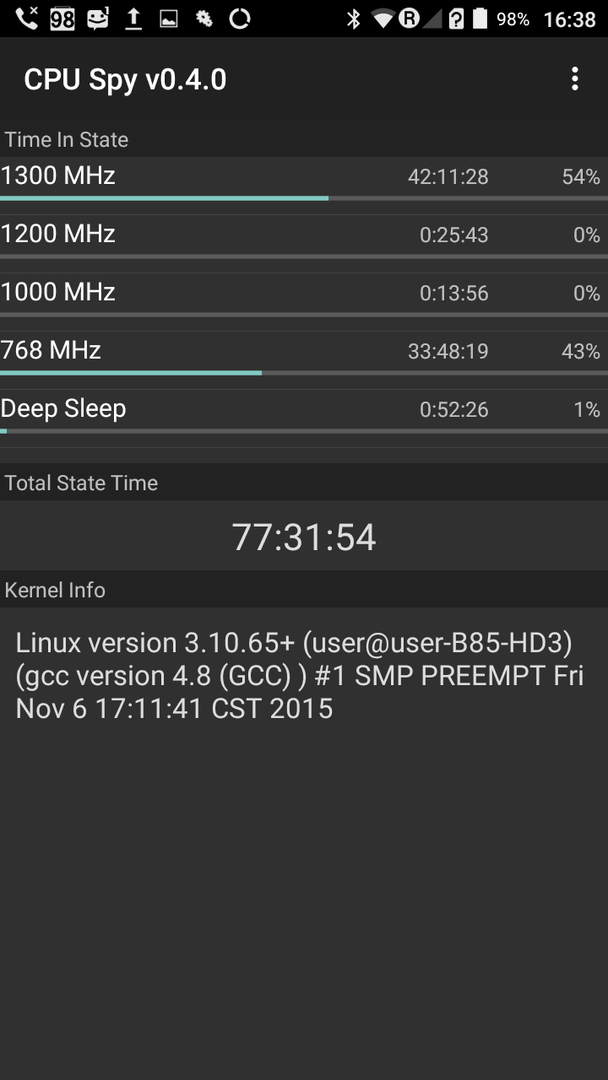Tap the circular sync notification icon
Image resolution: width=608 pixels, height=1080 pixels.
point(239,19)
